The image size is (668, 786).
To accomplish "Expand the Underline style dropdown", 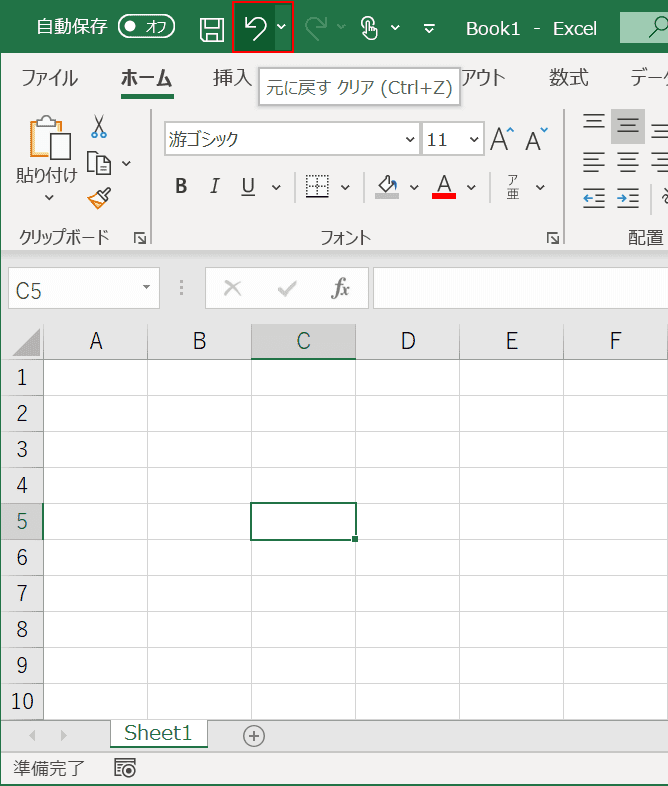I will point(276,187).
